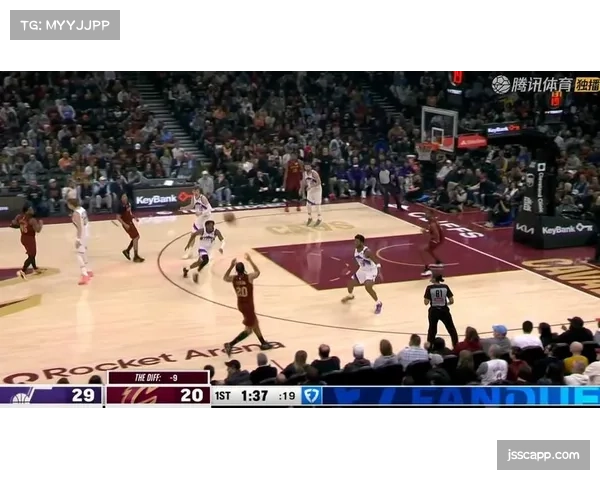Click the KeyBank courtside board on left
The height and width of the screenshot is (480, 600).
pos(159,199)
